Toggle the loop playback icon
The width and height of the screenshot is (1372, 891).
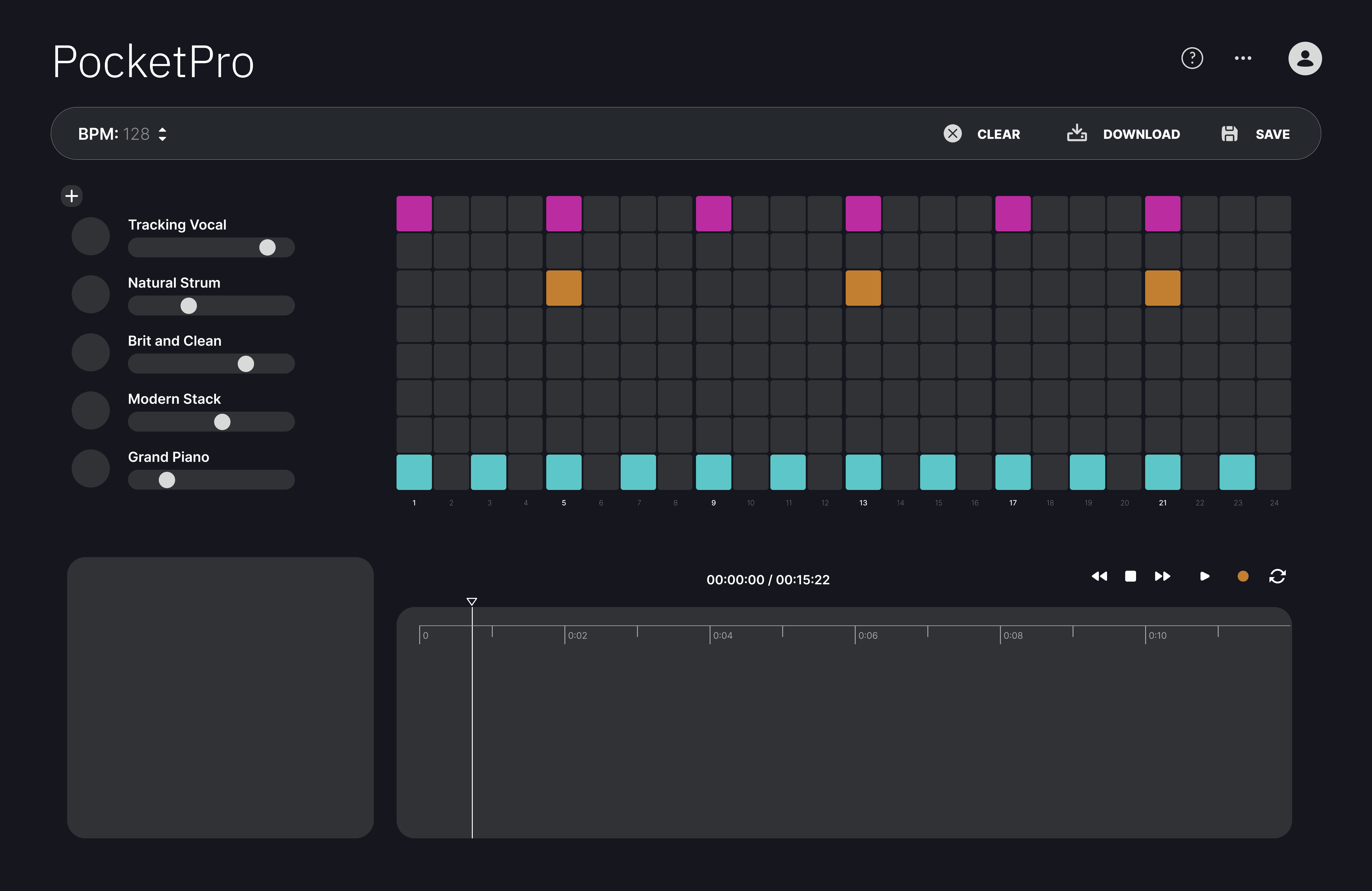[x=1277, y=576]
